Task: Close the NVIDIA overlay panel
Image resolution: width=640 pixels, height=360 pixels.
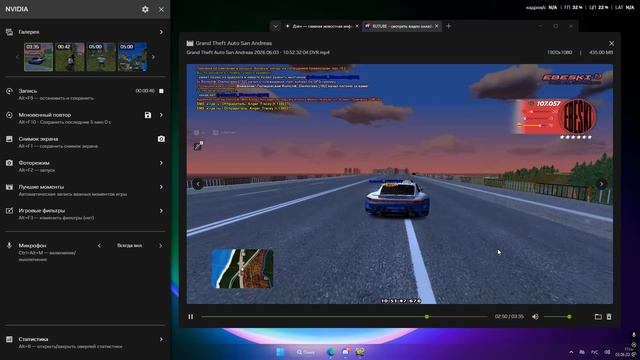Action: pyautogui.click(x=161, y=9)
